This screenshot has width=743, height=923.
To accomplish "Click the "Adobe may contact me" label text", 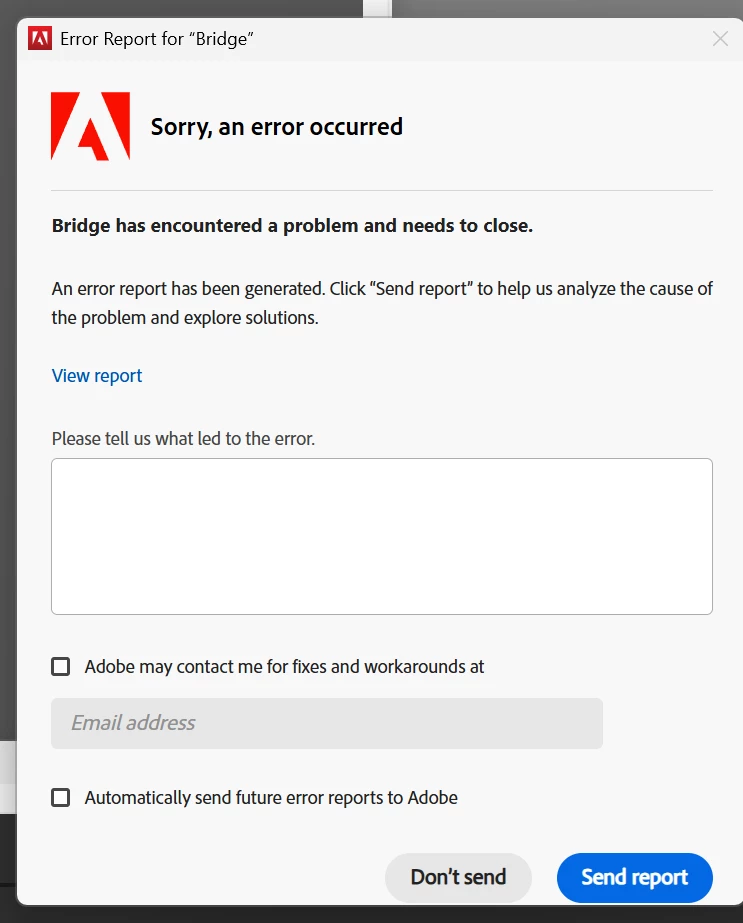I will (284, 667).
